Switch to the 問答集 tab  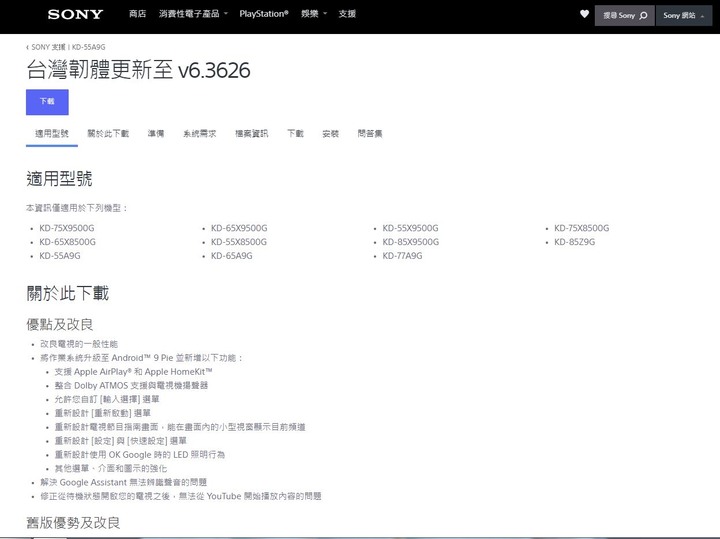[x=370, y=134]
